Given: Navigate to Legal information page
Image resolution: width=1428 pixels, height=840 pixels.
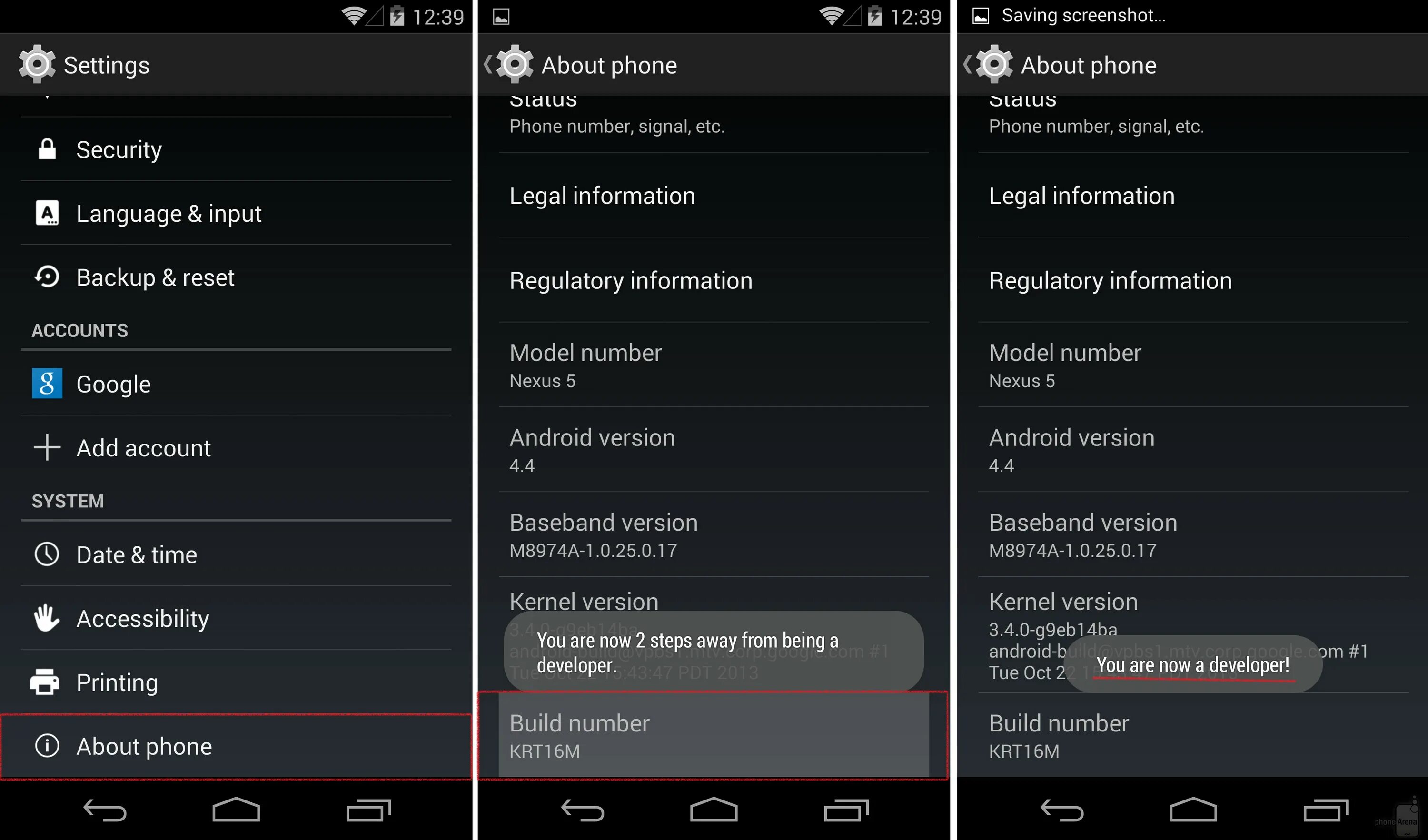Looking at the screenshot, I should [713, 195].
